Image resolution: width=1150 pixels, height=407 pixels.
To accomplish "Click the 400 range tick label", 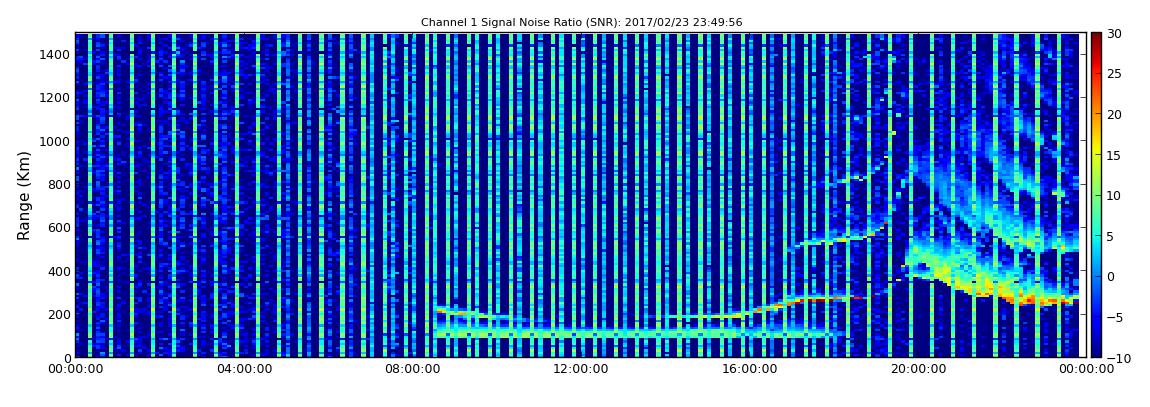I will tap(59, 271).
